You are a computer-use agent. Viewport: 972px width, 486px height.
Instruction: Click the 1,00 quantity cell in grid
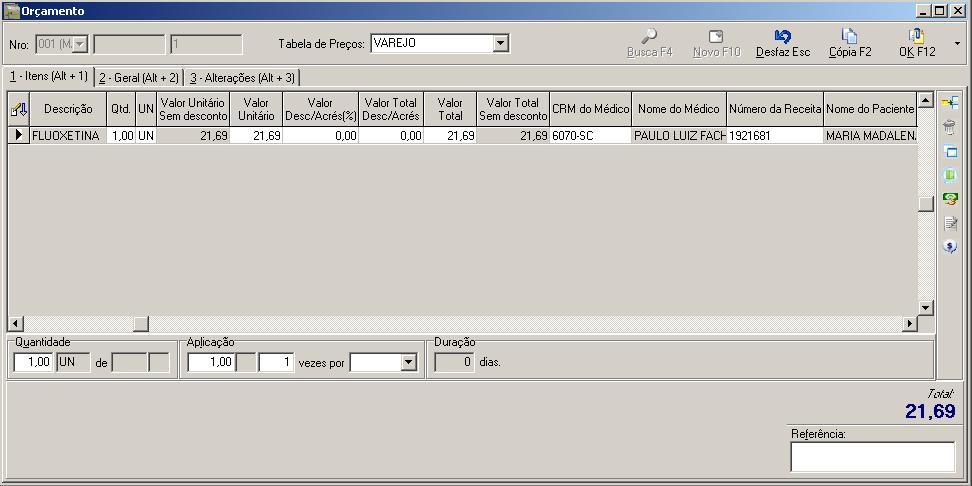tap(121, 135)
